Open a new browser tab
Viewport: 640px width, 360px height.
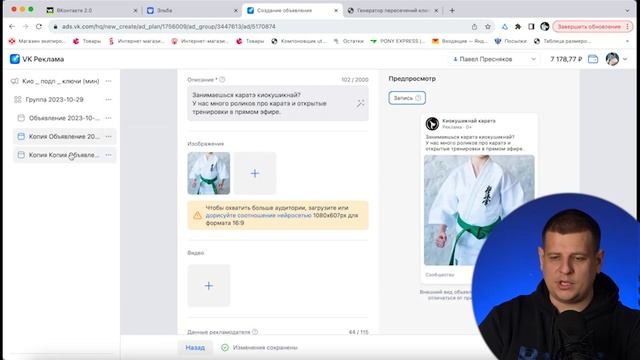click(x=452, y=10)
